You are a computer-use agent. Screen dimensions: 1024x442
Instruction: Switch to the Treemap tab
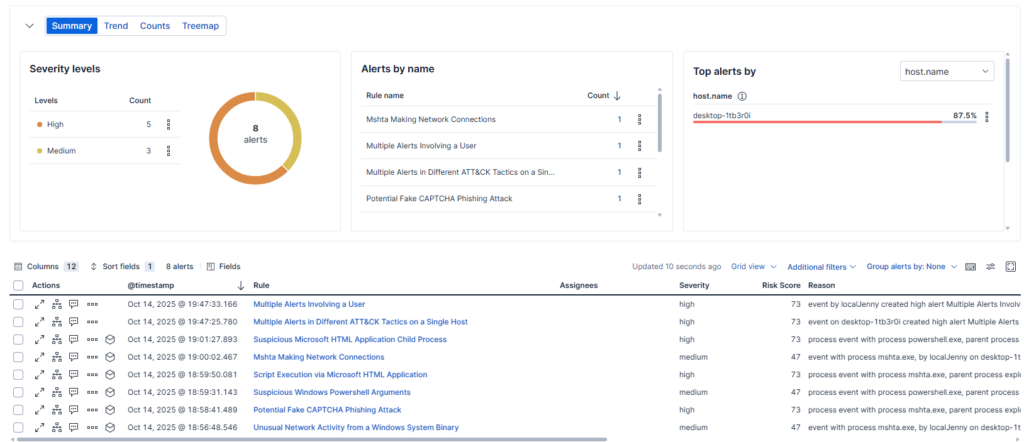click(x=201, y=26)
